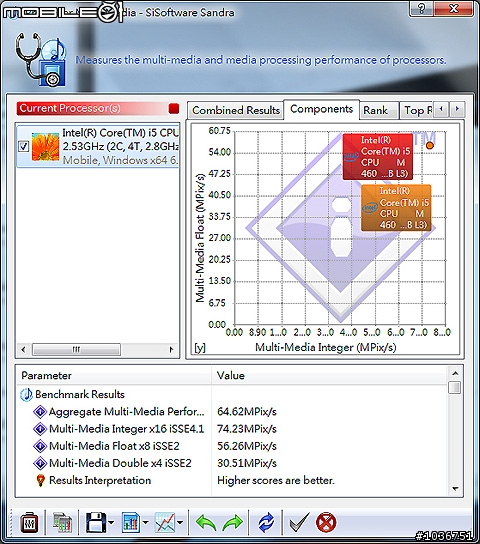Click the line graph icon
Image resolution: width=480 pixels, height=544 pixels.
tap(165, 522)
